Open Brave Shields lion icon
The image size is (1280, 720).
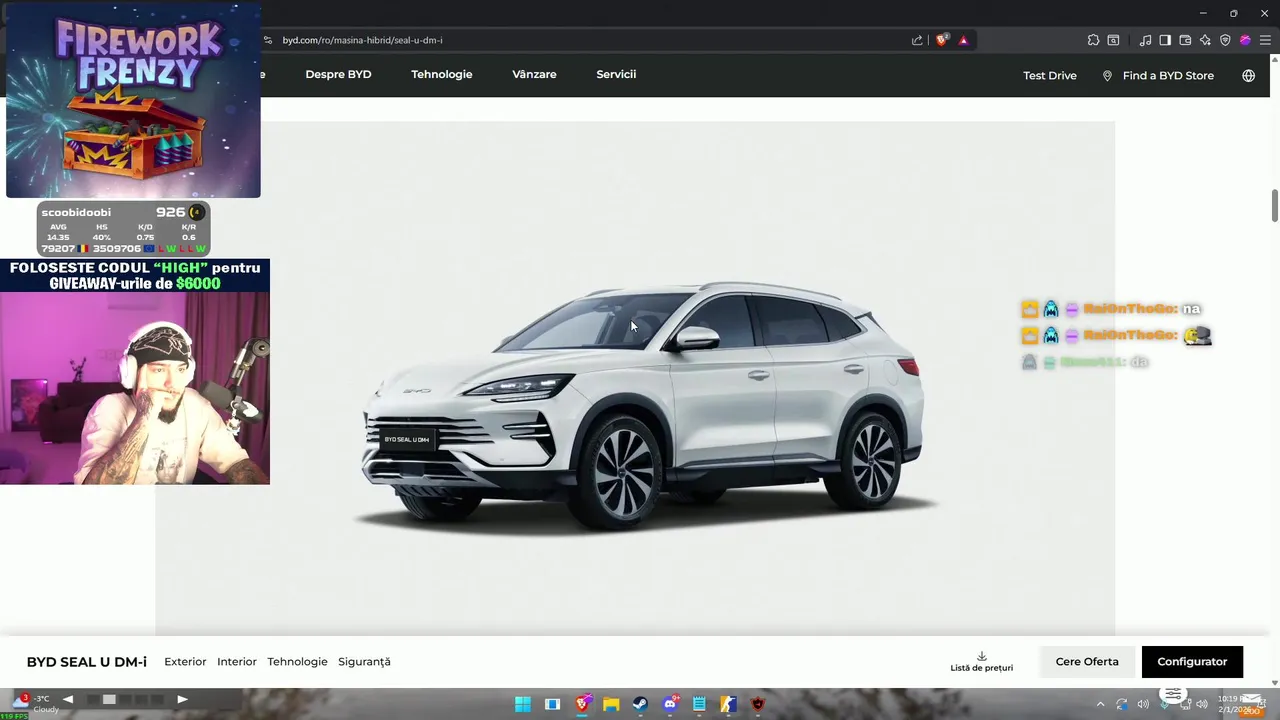[942, 40]
